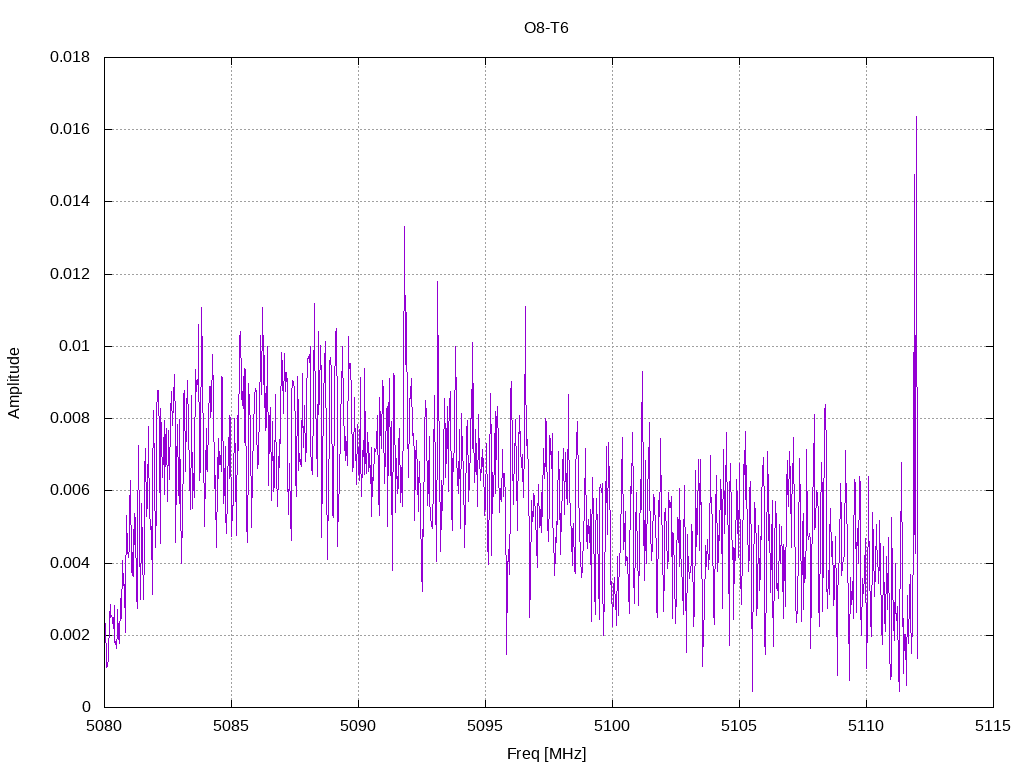Click the 0.014 y-axis tick label
The height and width of the screenshot is (768, 1024).
click(x=70, y=201)
